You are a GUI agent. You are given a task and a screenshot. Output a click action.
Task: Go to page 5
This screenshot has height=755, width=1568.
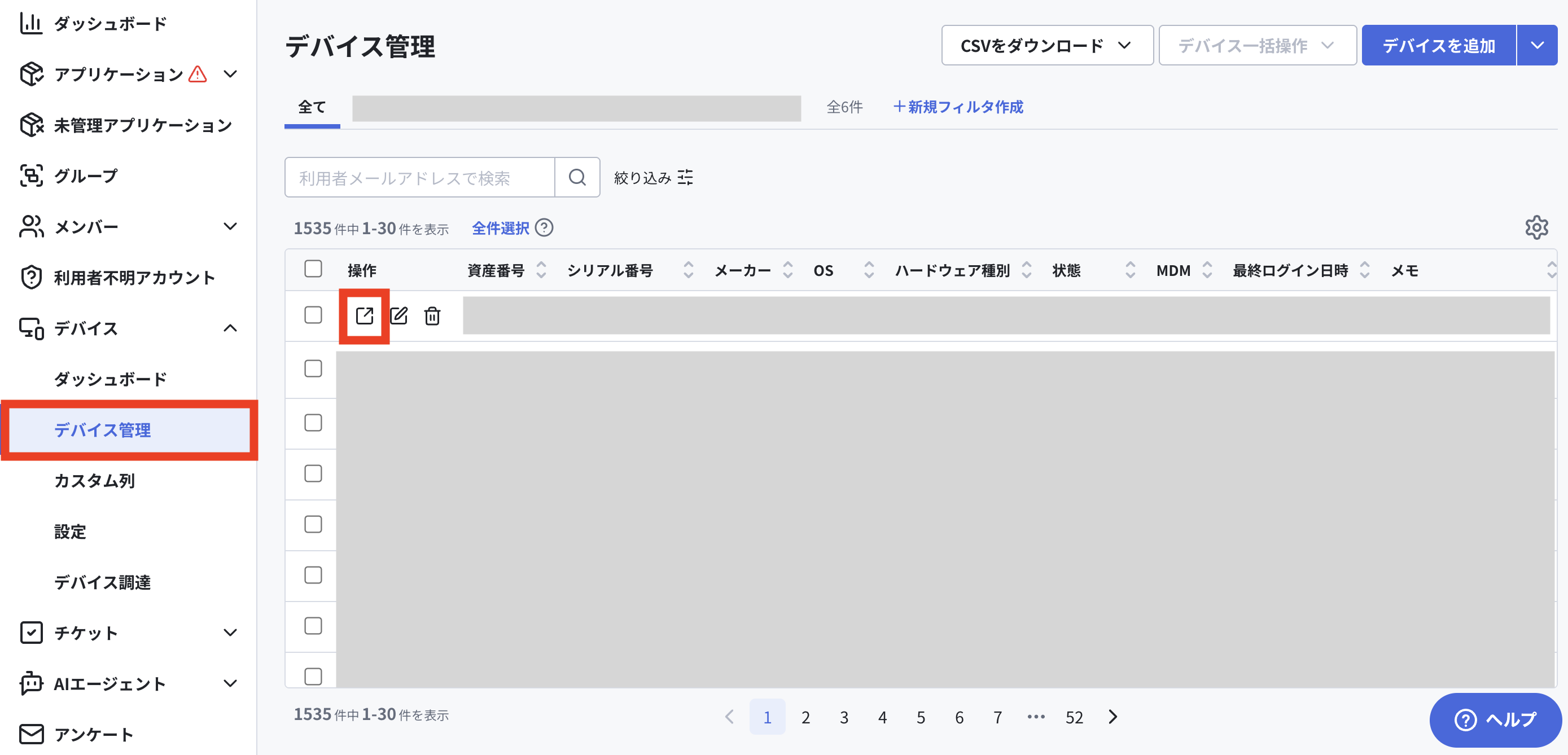(921, 717)
